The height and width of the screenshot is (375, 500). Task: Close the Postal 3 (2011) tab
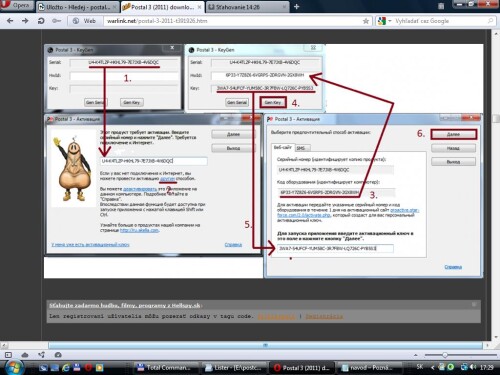coord(199,7)
